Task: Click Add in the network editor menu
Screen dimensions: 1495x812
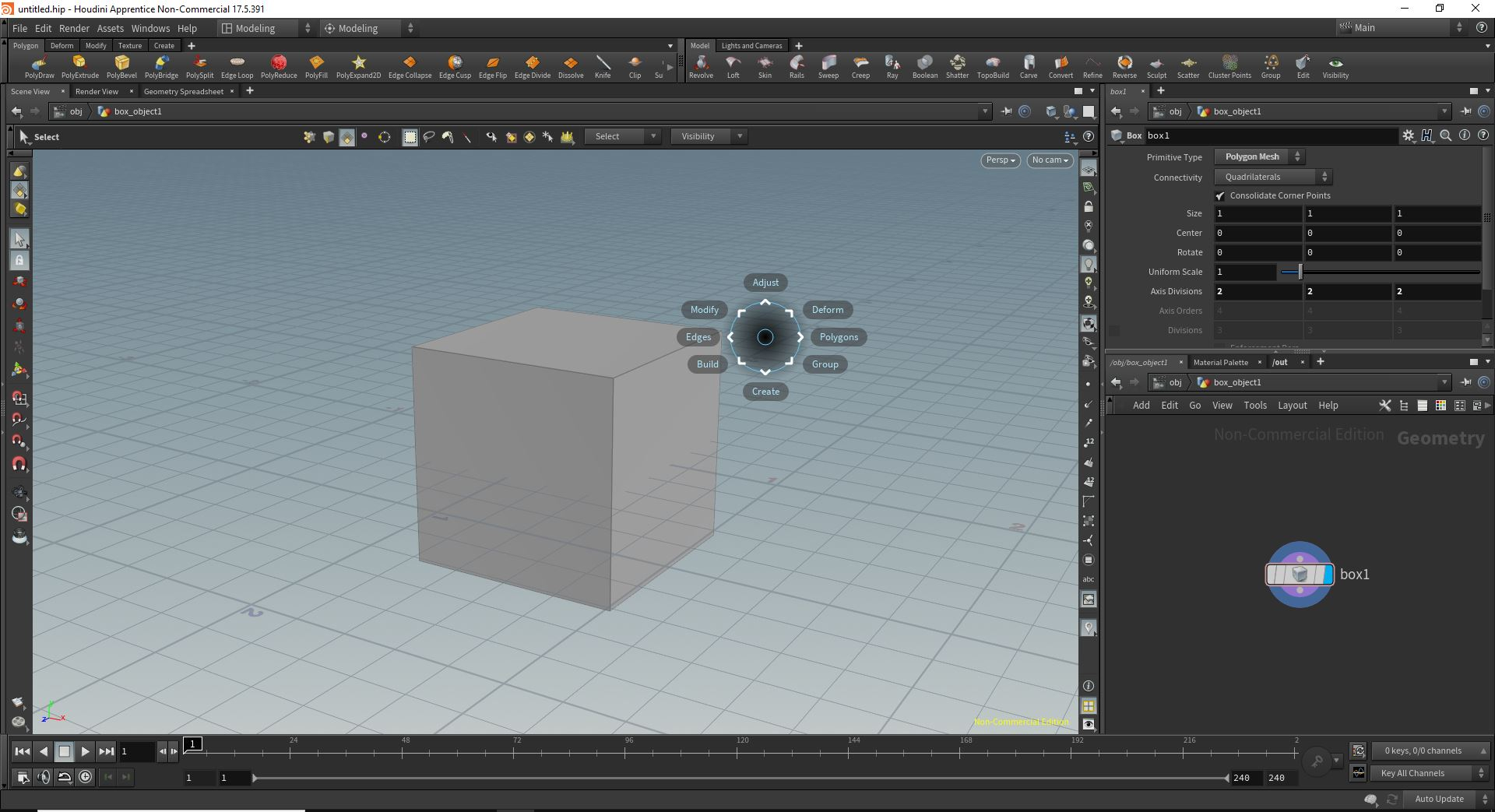Action: pyautogui.click(x=1141, y=406)
